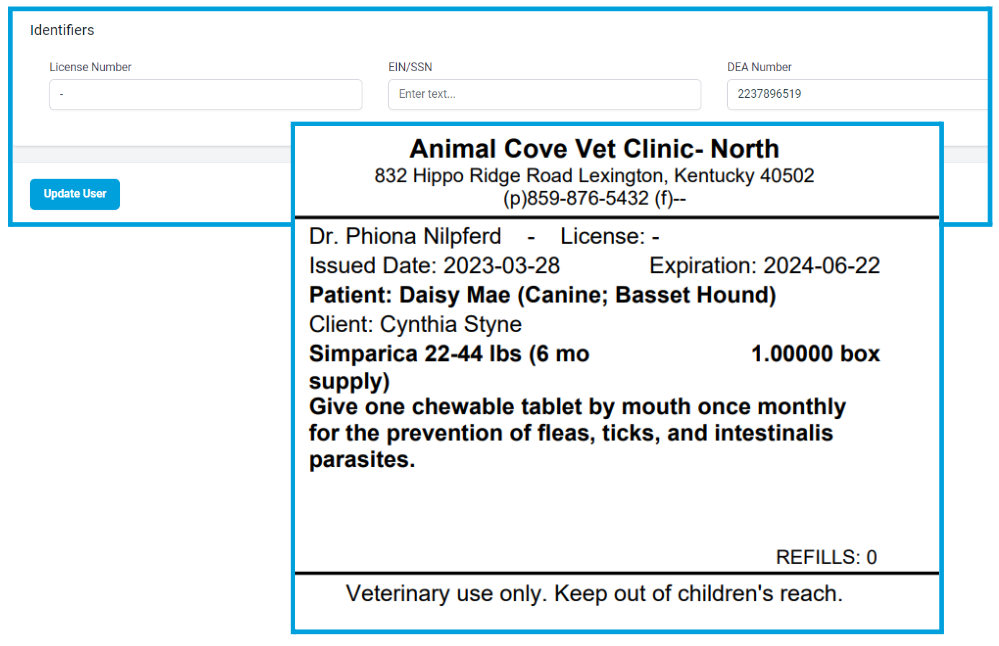Click into the EIN/SSN text field

(545, 94)
